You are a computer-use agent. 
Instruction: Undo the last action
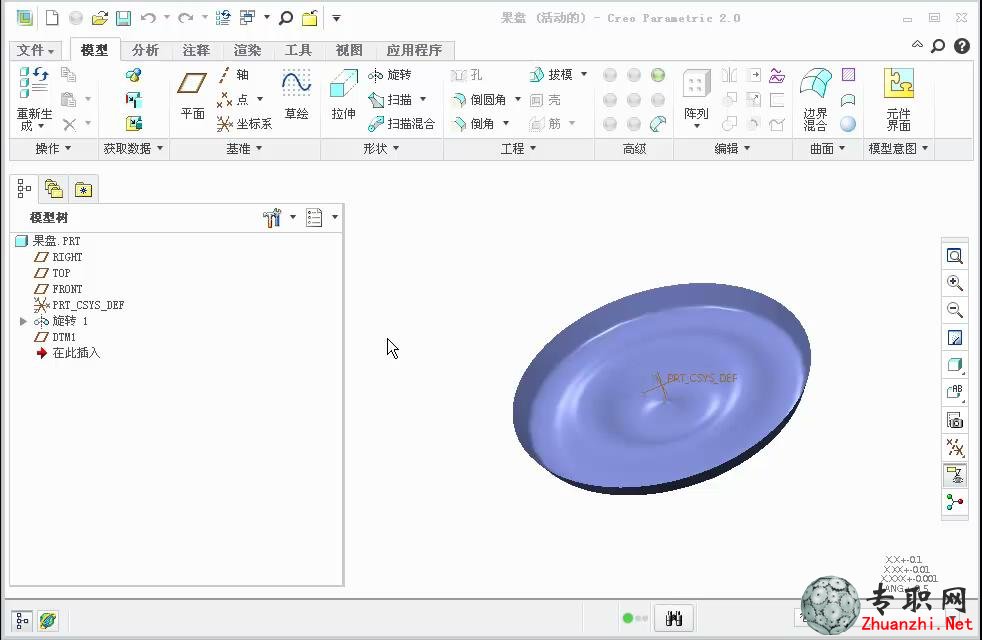148,18
